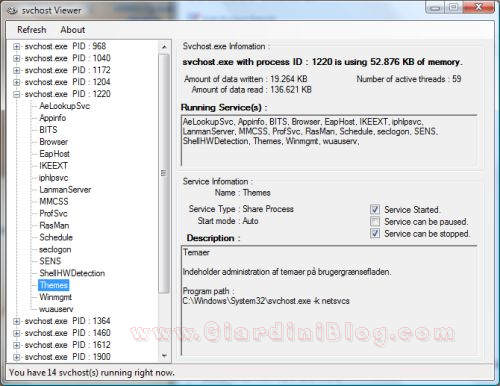Click the 'Start mode : Auto' text

[228, 221]
